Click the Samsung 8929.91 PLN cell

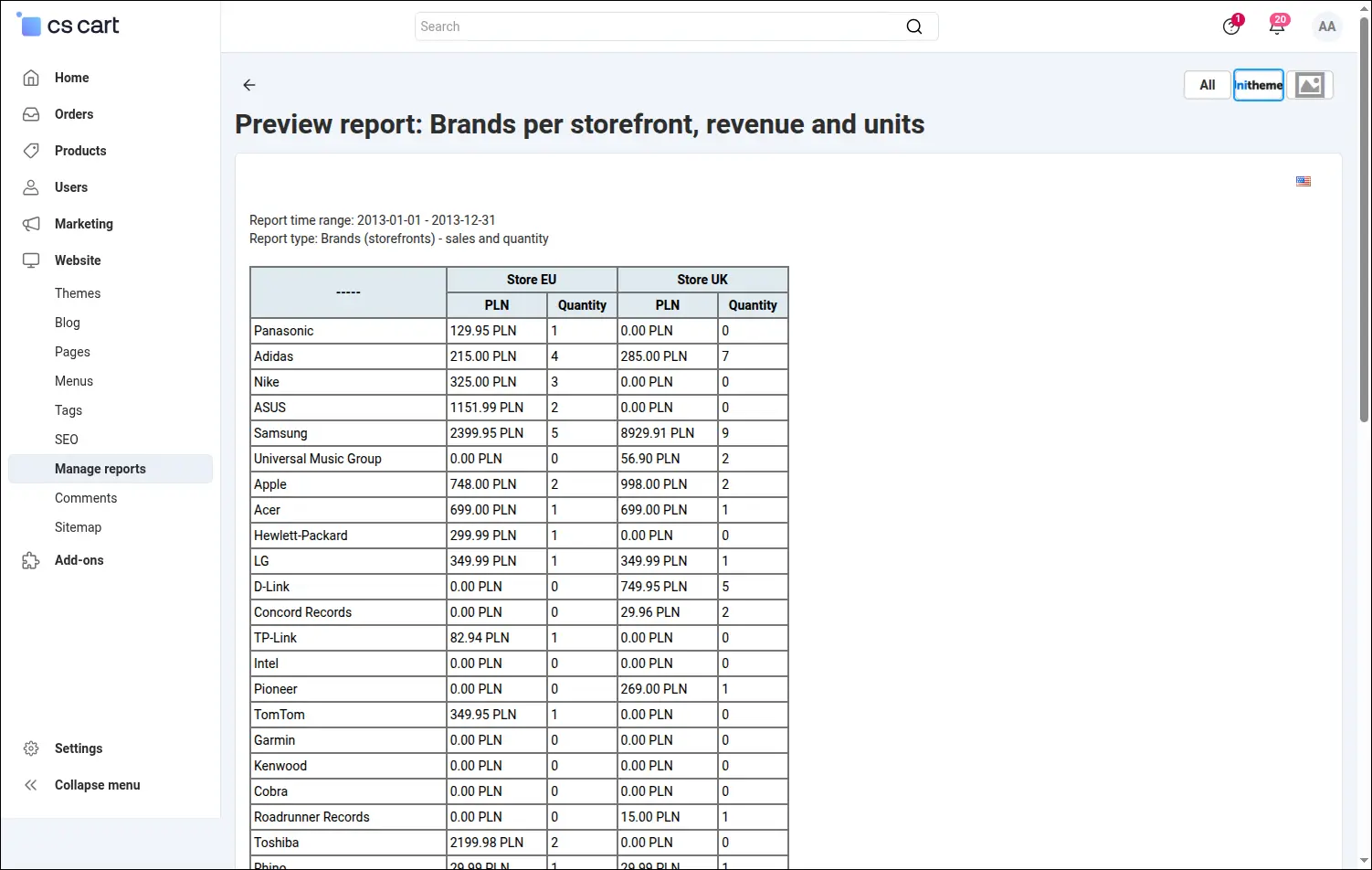[668, 433]
